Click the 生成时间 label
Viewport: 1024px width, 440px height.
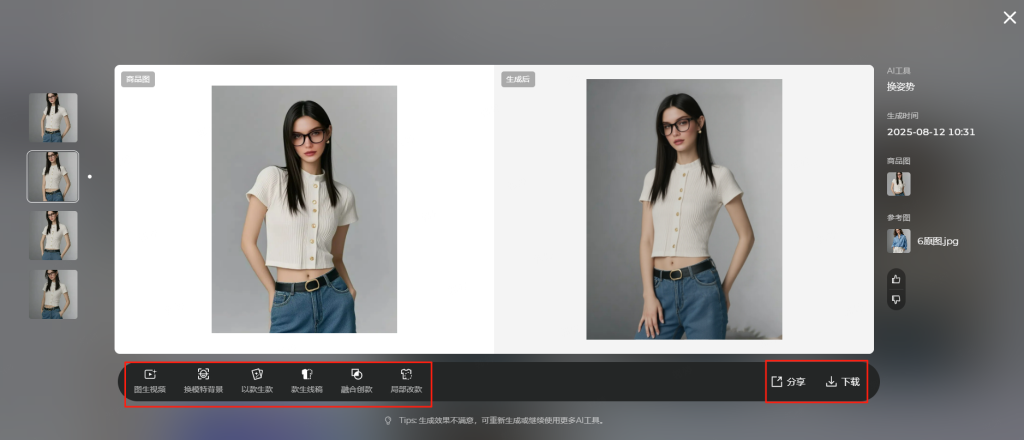[903, 116]
